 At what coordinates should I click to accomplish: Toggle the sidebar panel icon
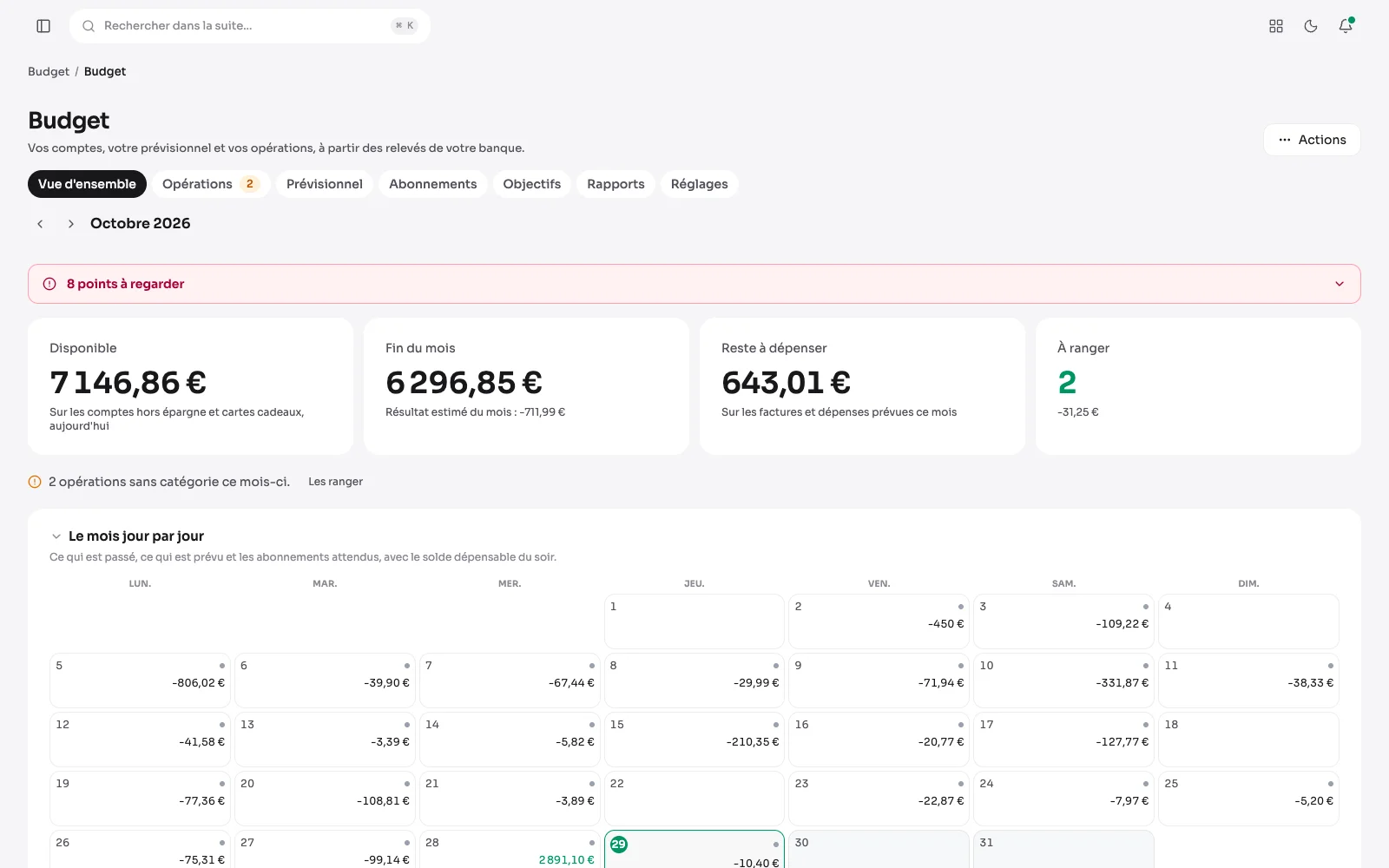click(x=43, y=26)
